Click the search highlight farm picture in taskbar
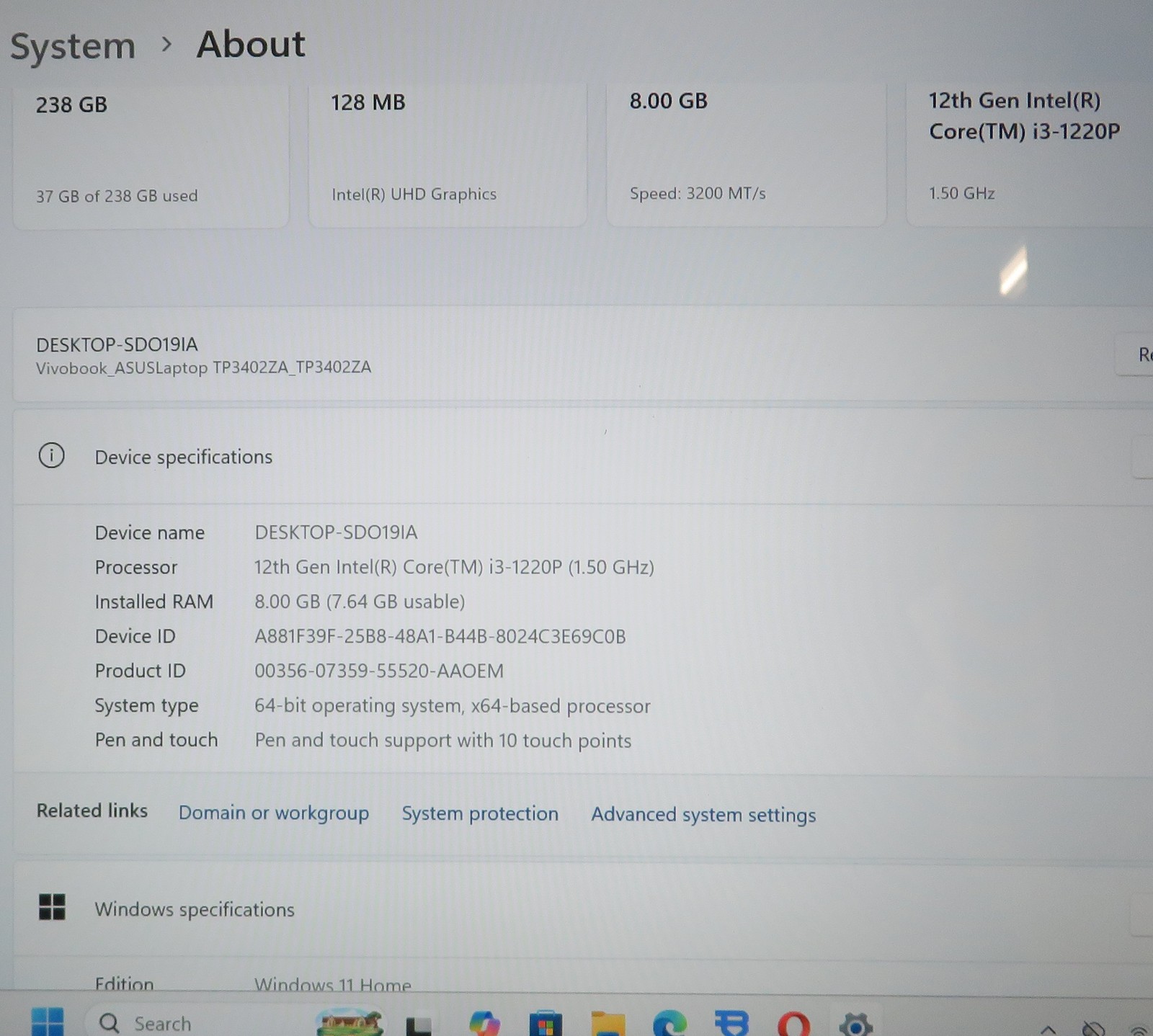This screenshot has width=1153, height=1036. (x=350, y=1022)
